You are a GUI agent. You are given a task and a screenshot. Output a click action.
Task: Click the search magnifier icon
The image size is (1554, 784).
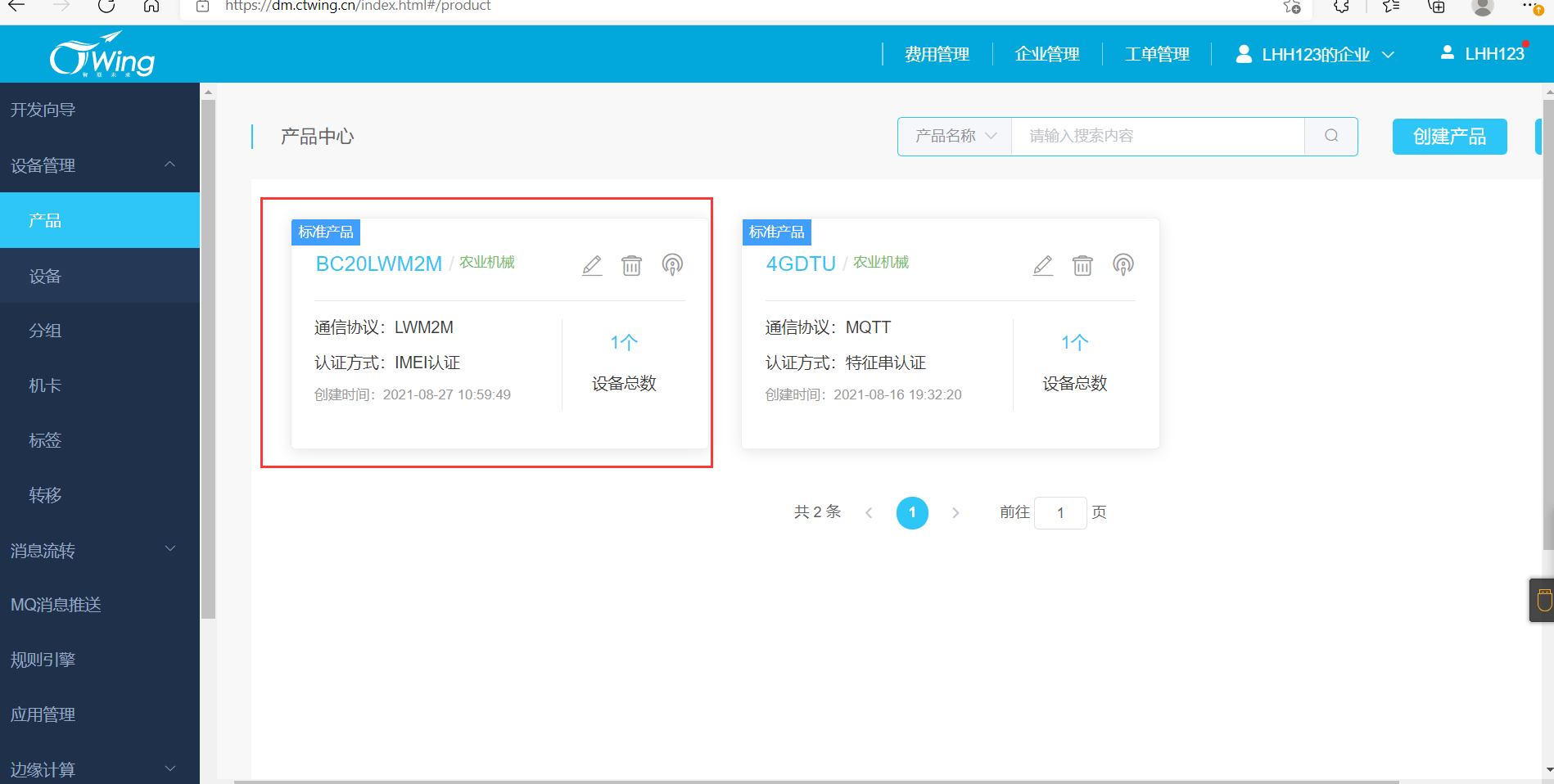(x=1331, y=136)
